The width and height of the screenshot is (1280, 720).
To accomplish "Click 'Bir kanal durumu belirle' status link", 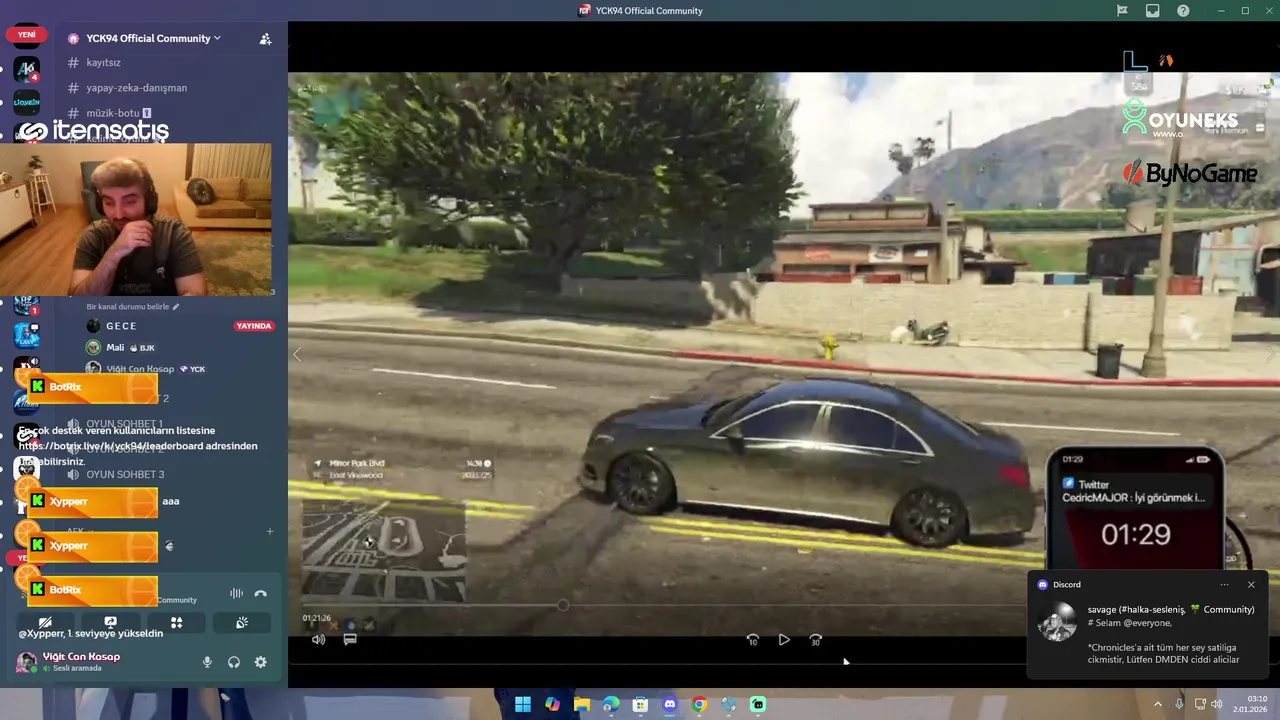I will click(x=133, y=306).
